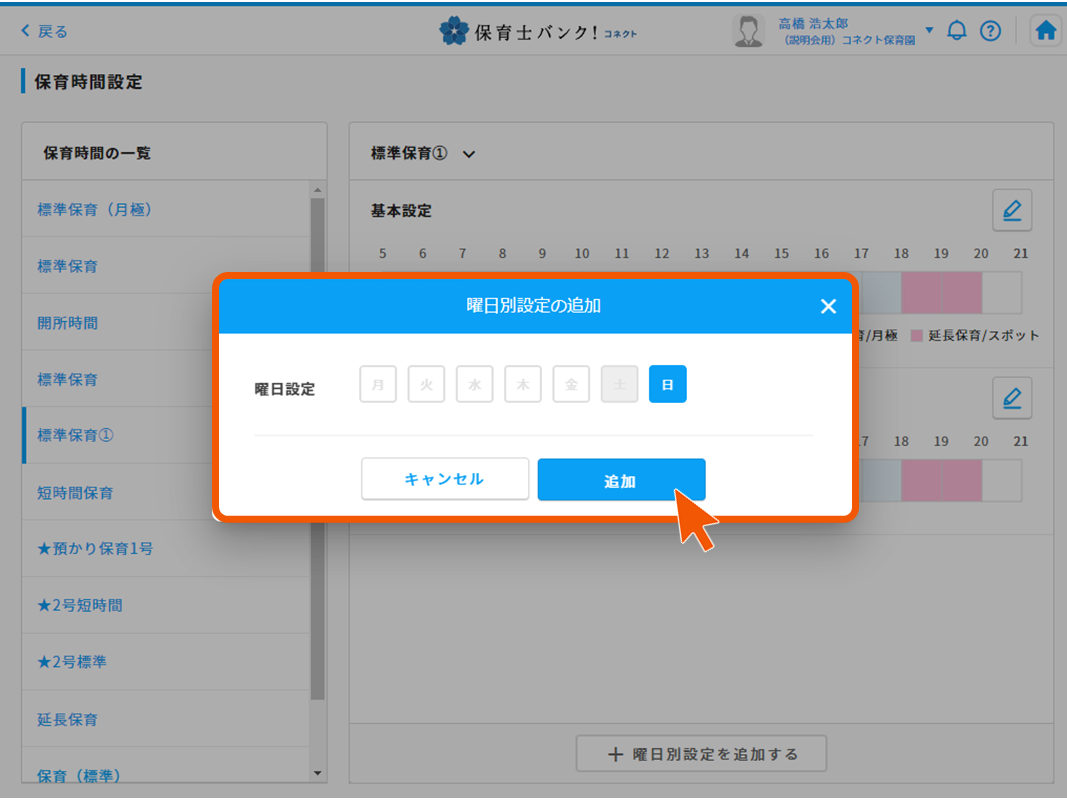The width and height of the screenshot is (1067, 800).
Task: Expand the 標準保育① dropdown chevron
Action: [x=469, y=154]
